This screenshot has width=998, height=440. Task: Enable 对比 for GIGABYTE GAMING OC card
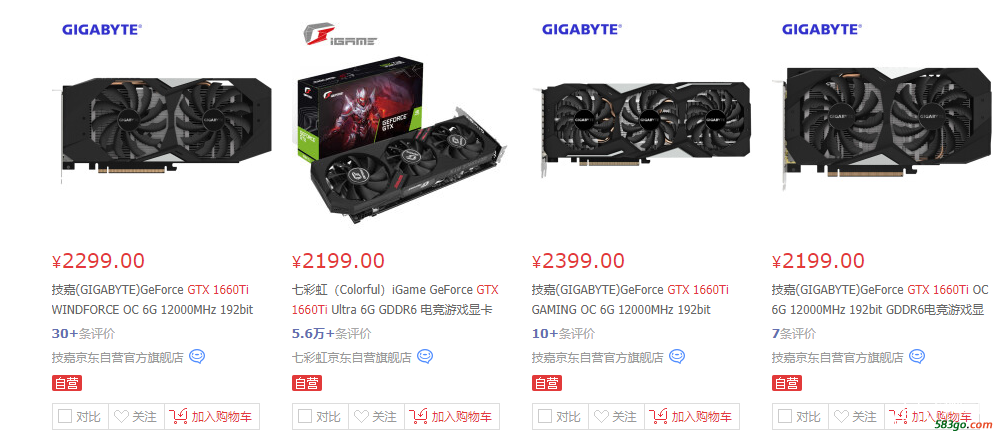point(545,416)
